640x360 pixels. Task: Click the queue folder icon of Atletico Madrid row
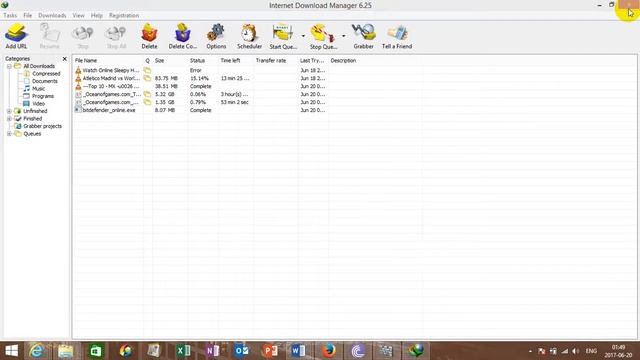pos(147,78)
